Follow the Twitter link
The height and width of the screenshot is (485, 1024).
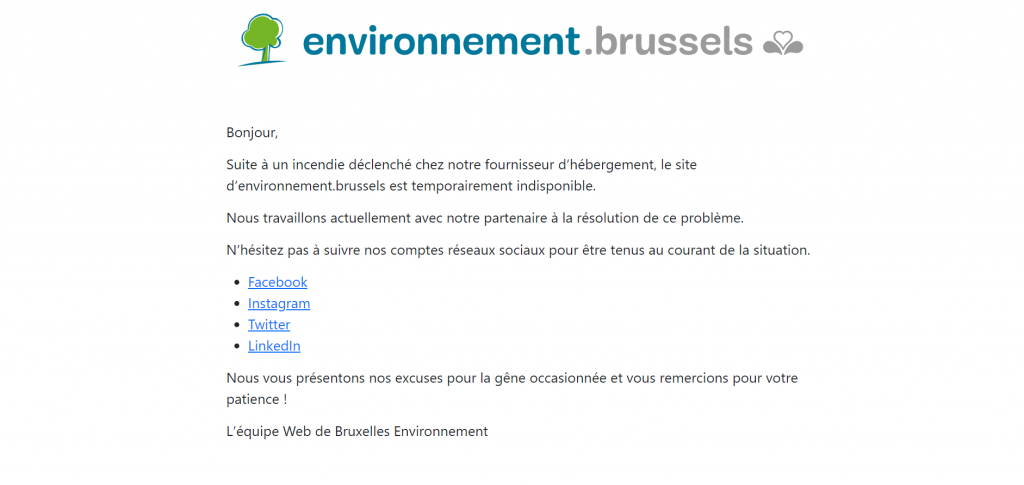[x=269, y=324]
